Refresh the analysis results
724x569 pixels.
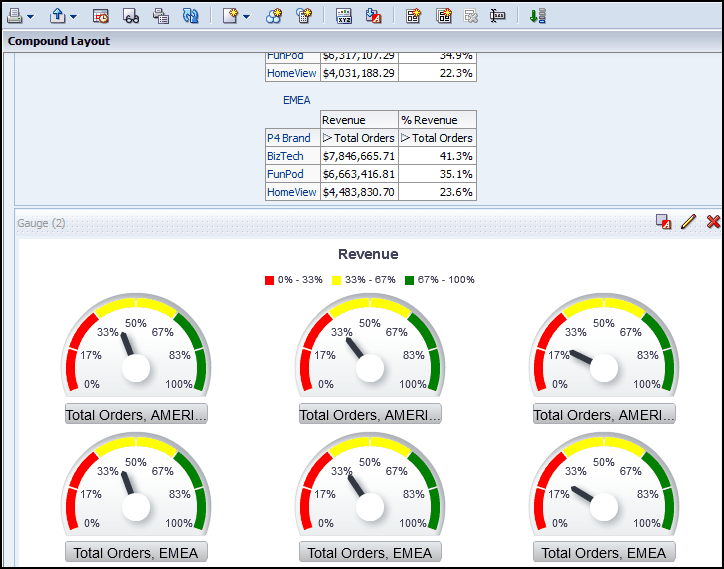(190, 16)
